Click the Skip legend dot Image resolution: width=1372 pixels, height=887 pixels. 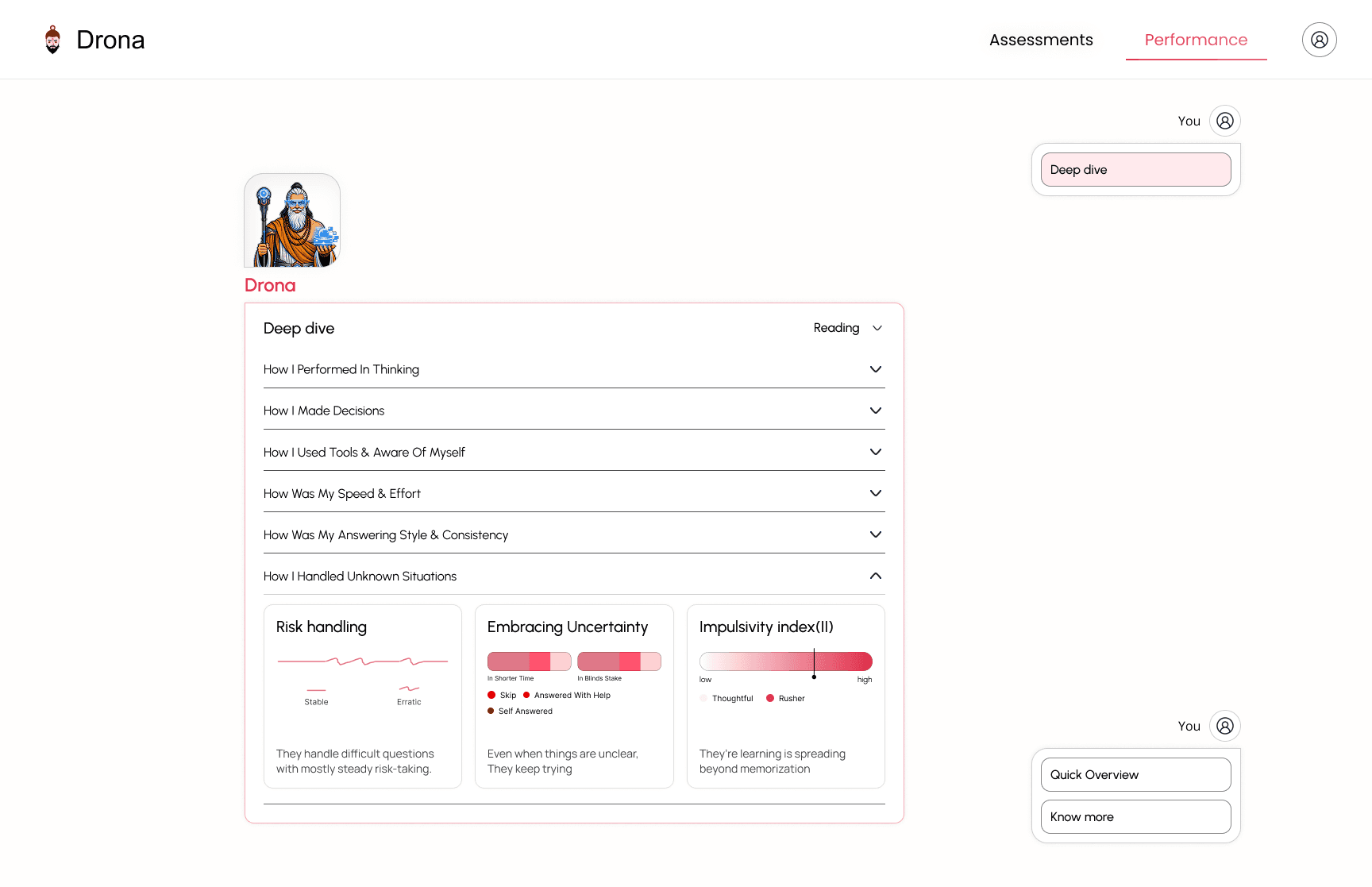point(491,695)
